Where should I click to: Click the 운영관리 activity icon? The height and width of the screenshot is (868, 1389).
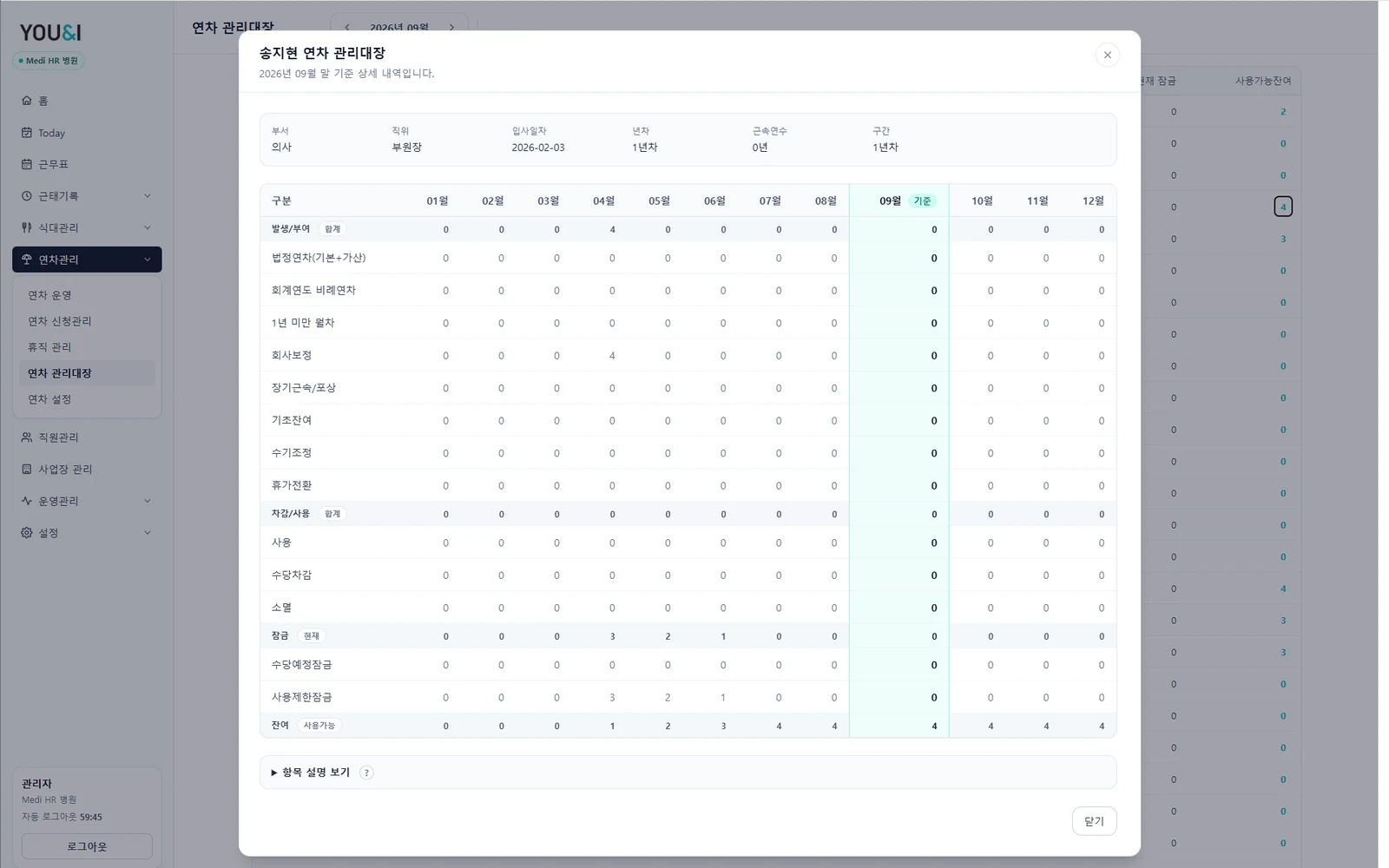point(27,501)
